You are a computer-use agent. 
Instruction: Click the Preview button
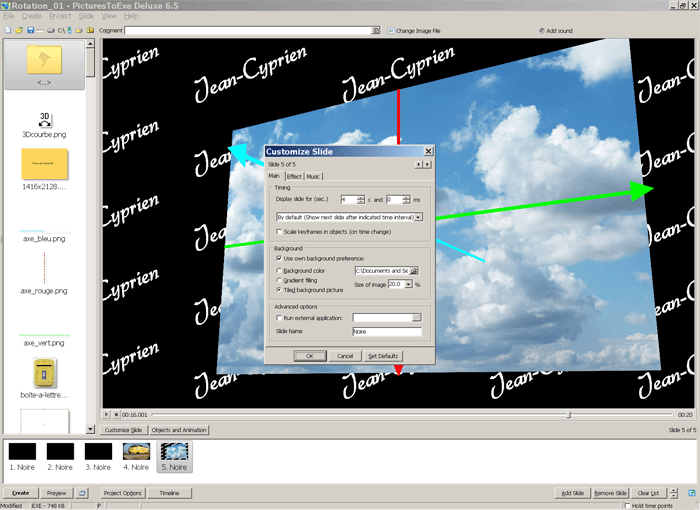57,493
